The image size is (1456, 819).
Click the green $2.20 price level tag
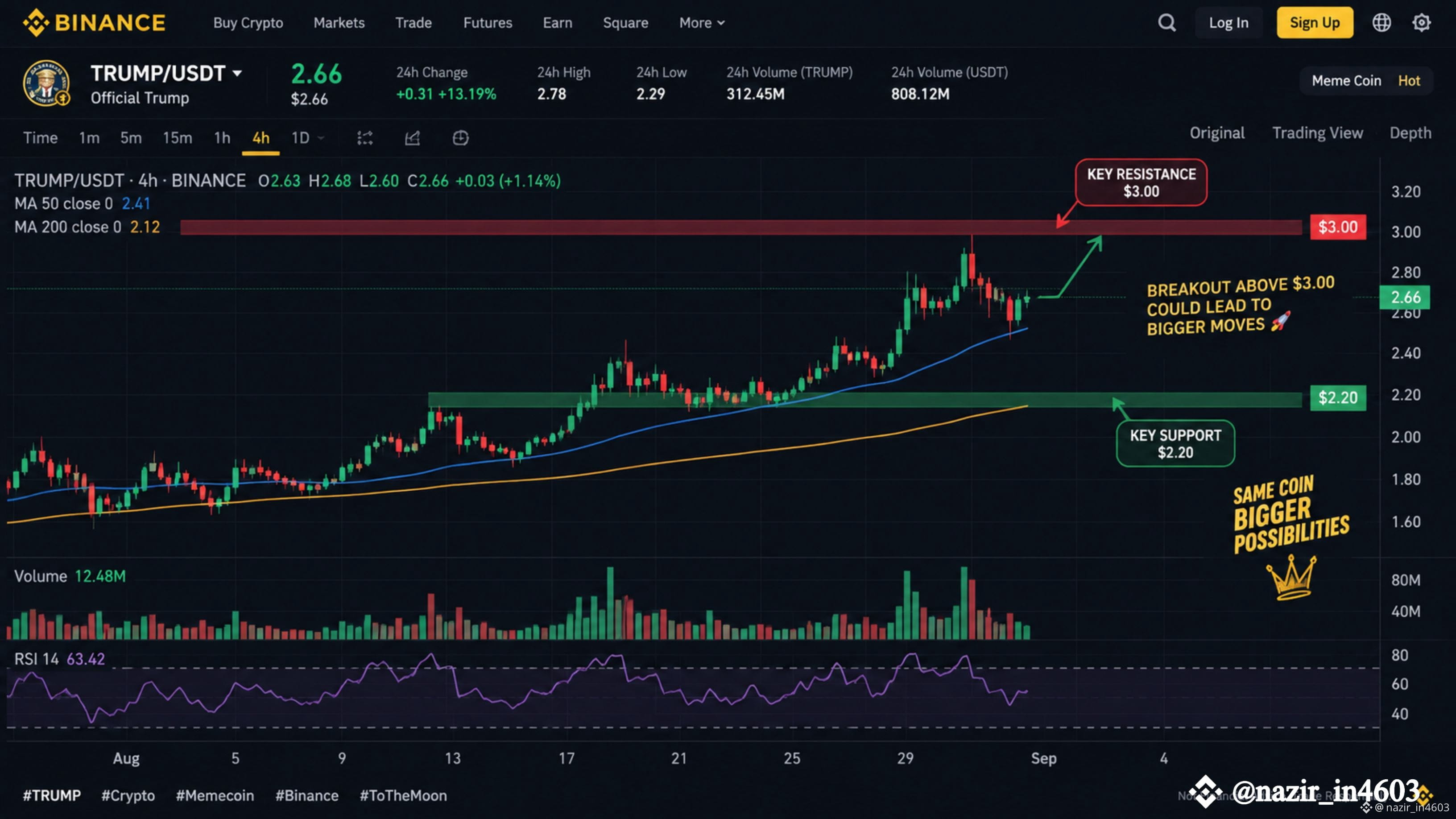[1338, 398]
